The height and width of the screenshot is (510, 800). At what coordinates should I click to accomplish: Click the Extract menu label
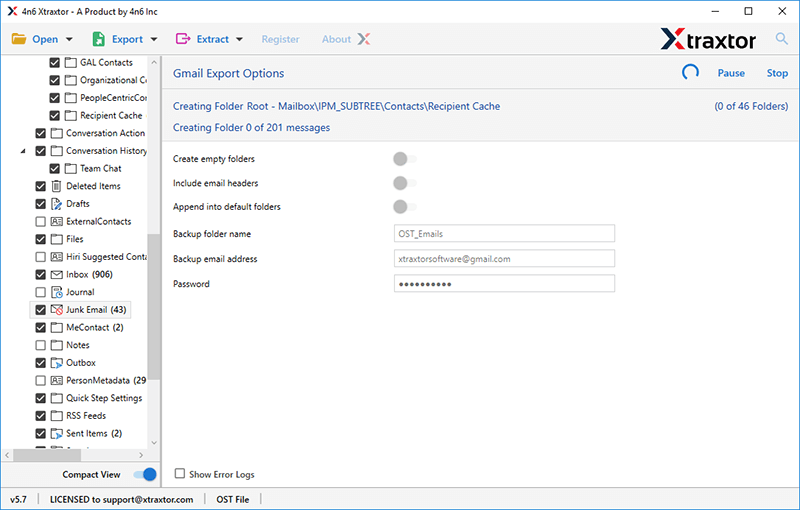(213, 39)
